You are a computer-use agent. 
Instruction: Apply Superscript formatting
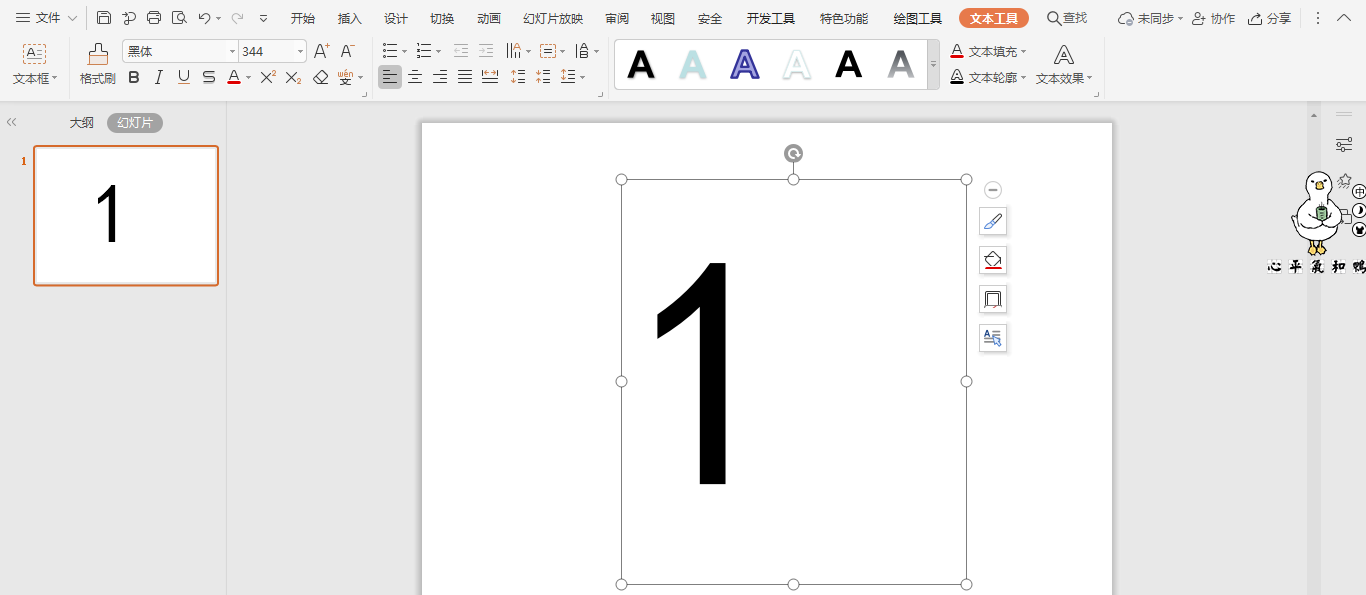268,77
